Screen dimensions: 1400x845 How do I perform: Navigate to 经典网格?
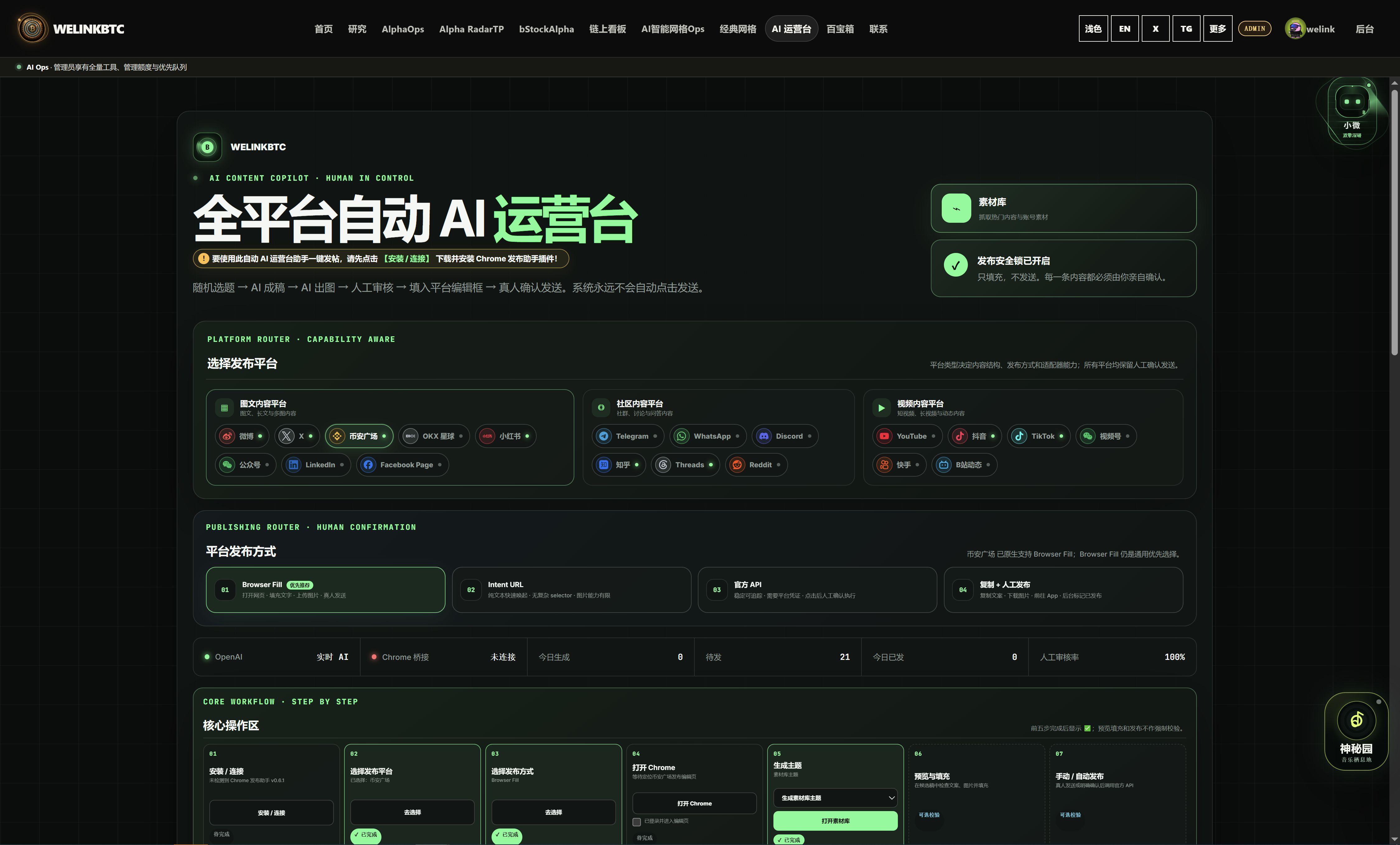[738, 29]
